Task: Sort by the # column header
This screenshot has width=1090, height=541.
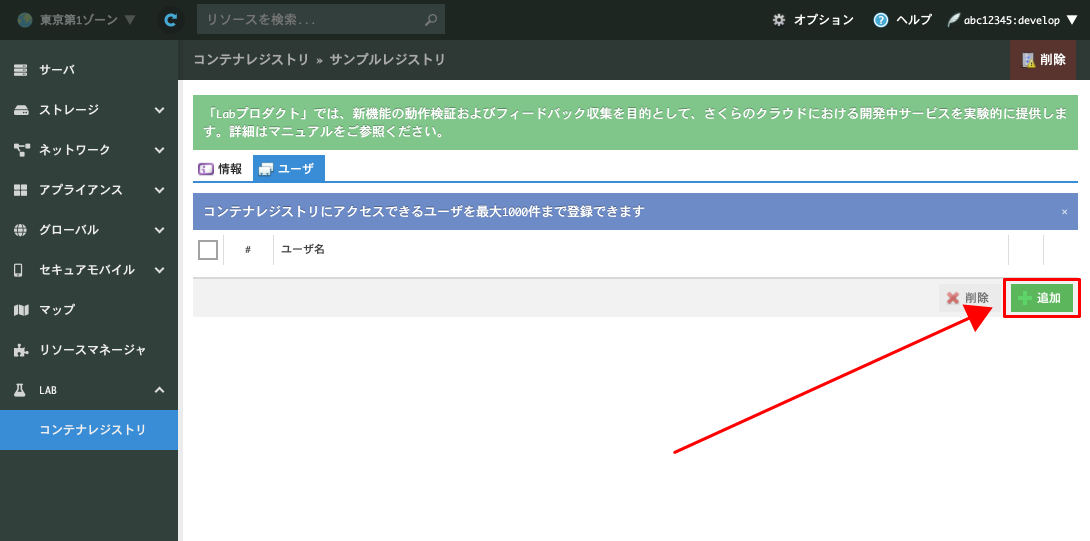Action: [x=248, y=250]
